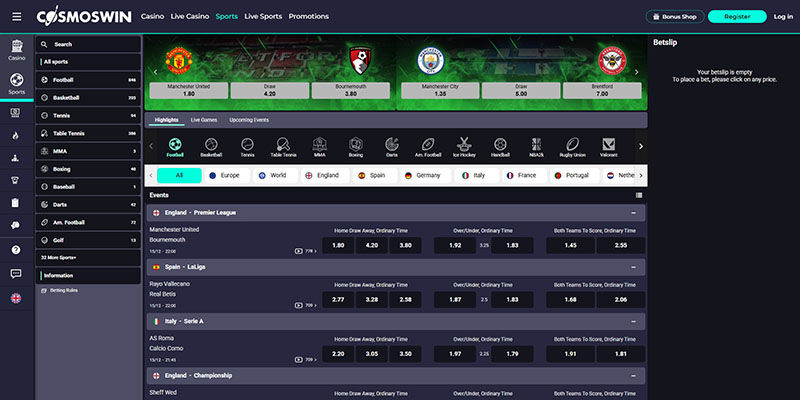800x400 pixels.
Task: Click the Sports icon in the left rail
Action: click(x=17, y=84)
